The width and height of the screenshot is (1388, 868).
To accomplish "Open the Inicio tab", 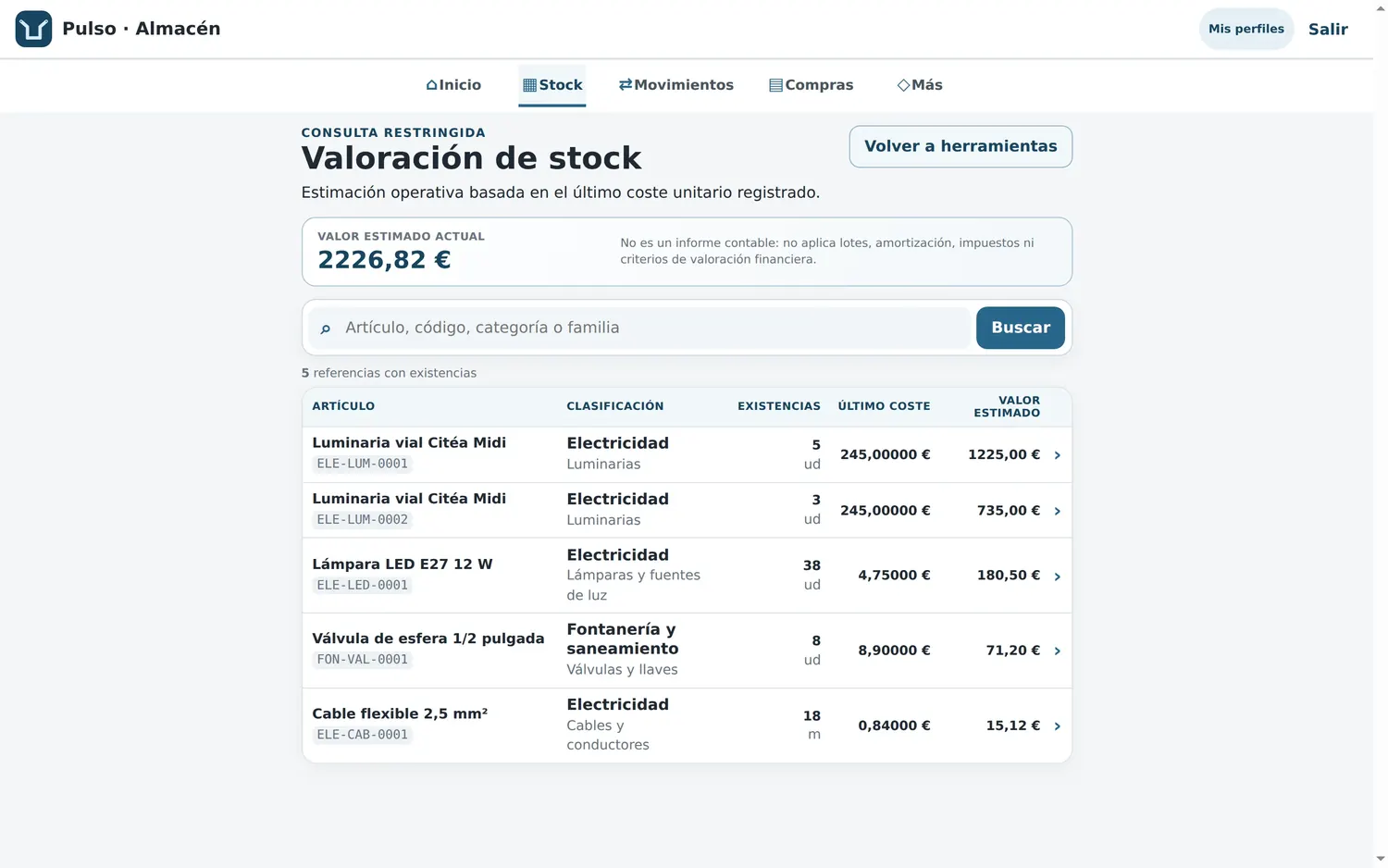I will [453, 85].
